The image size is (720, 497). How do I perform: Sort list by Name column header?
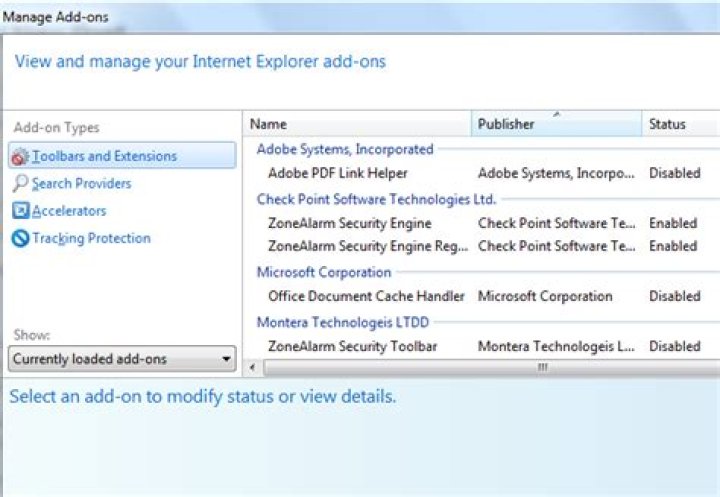pyautogui.click(x=357, y=124)
